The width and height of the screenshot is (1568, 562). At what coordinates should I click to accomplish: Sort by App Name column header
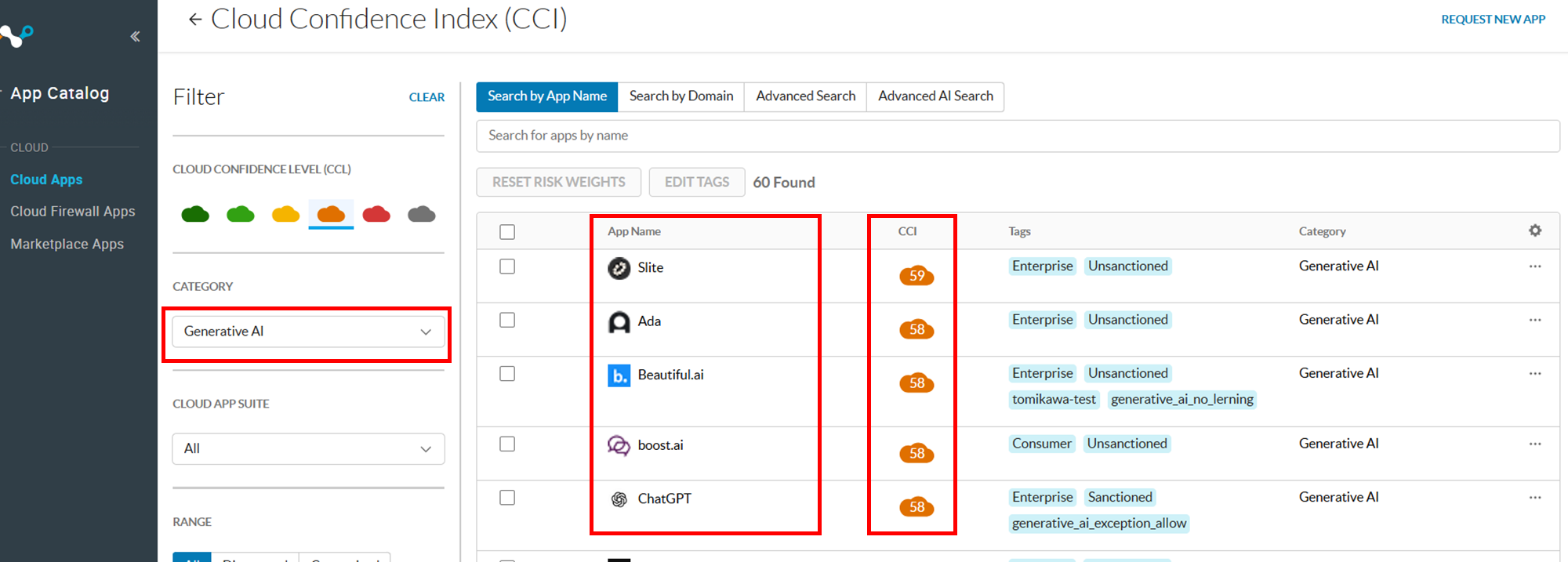point(634,231)
